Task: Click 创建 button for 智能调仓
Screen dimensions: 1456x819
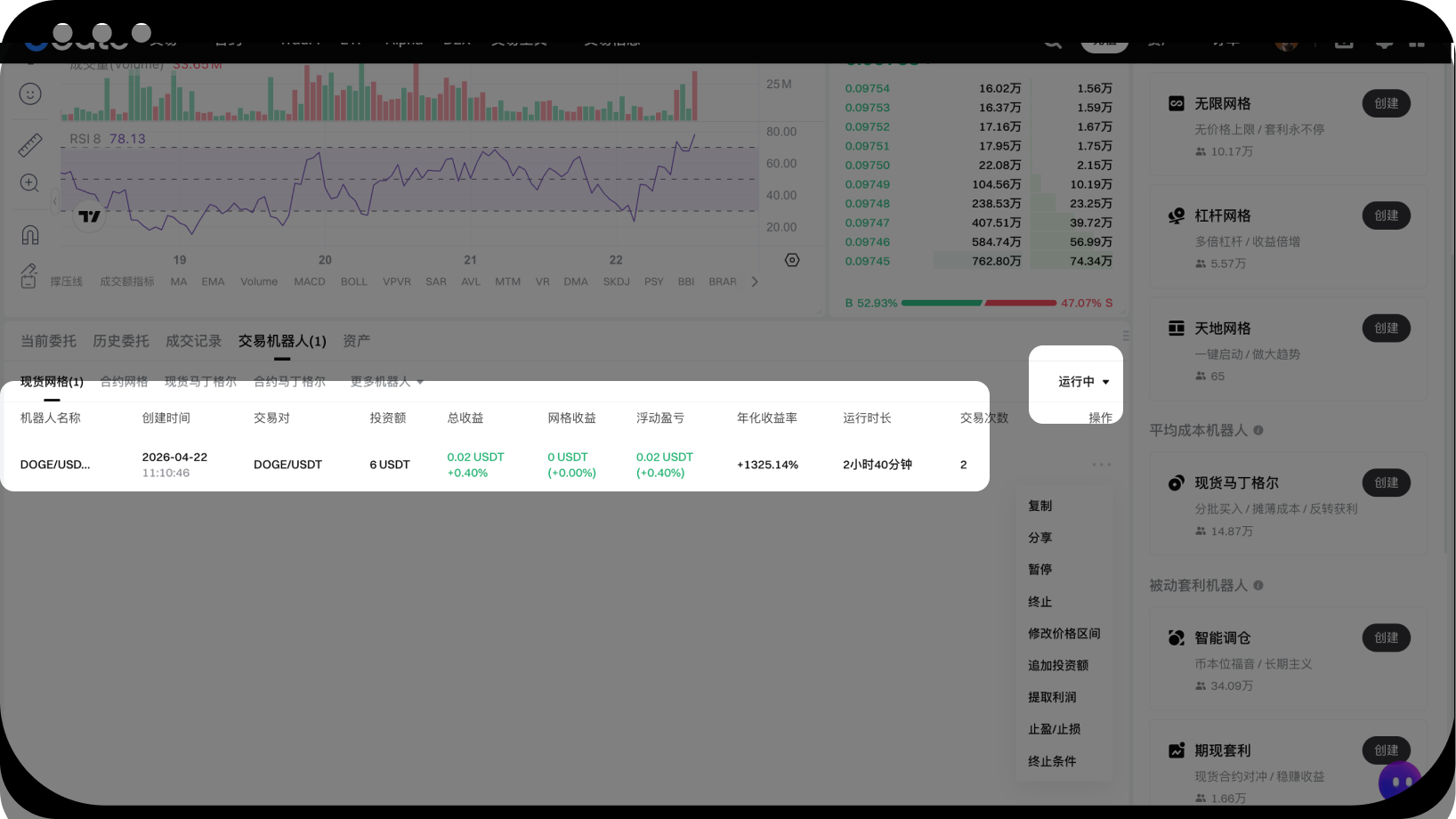Action: click(x=1386, y=638)
